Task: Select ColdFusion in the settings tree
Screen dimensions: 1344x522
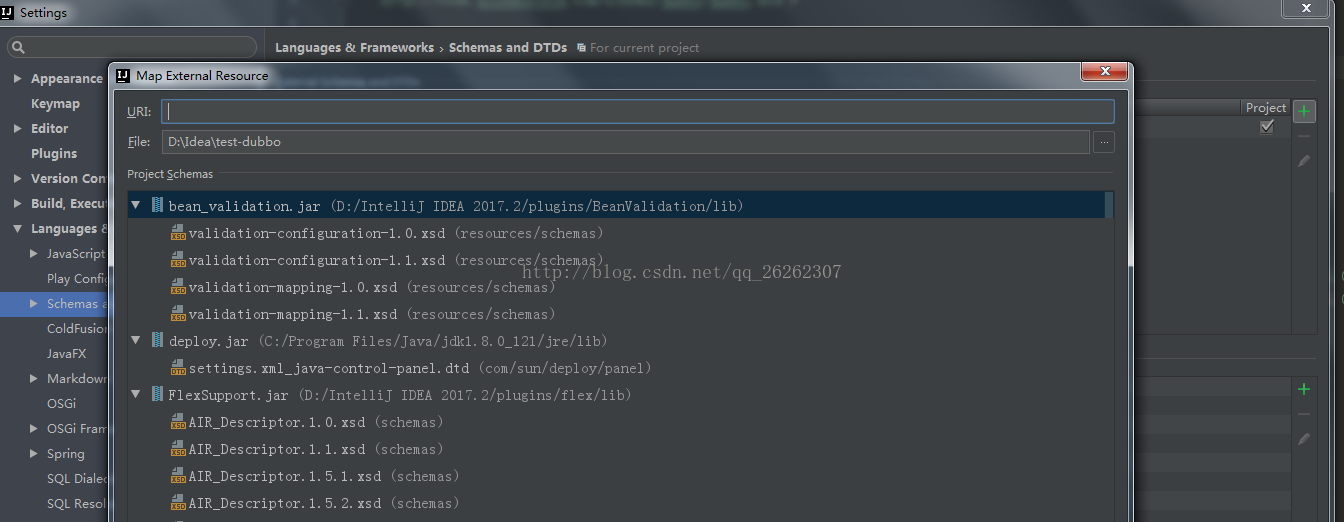Action: 78,328
